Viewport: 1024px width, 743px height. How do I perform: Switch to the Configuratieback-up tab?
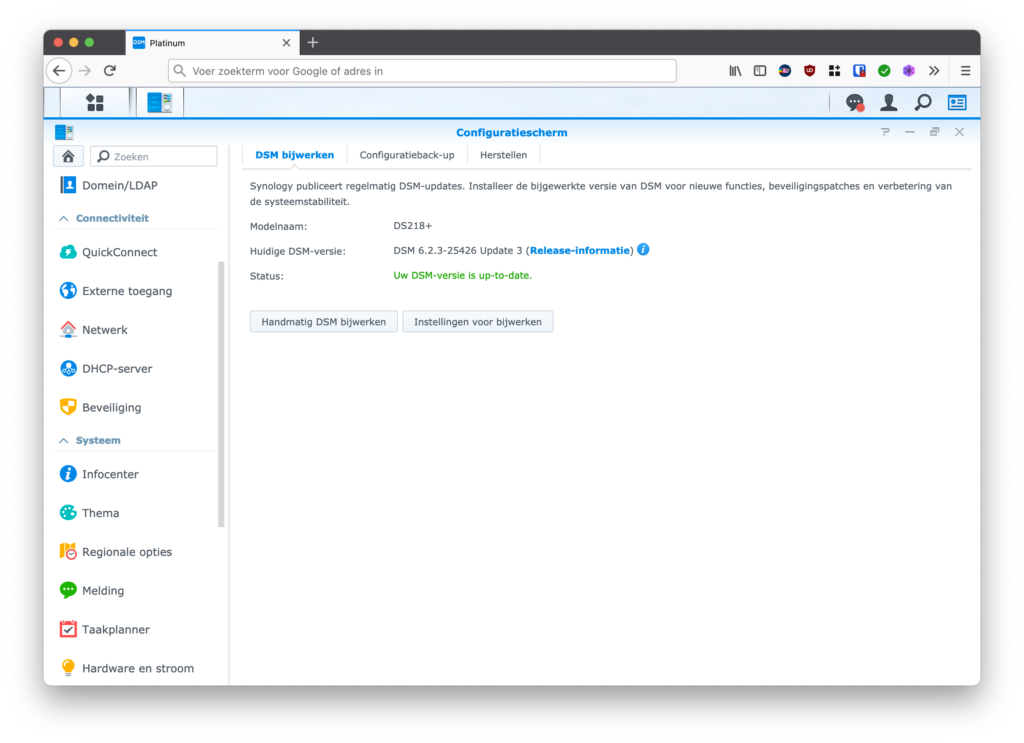click(407, 155)
